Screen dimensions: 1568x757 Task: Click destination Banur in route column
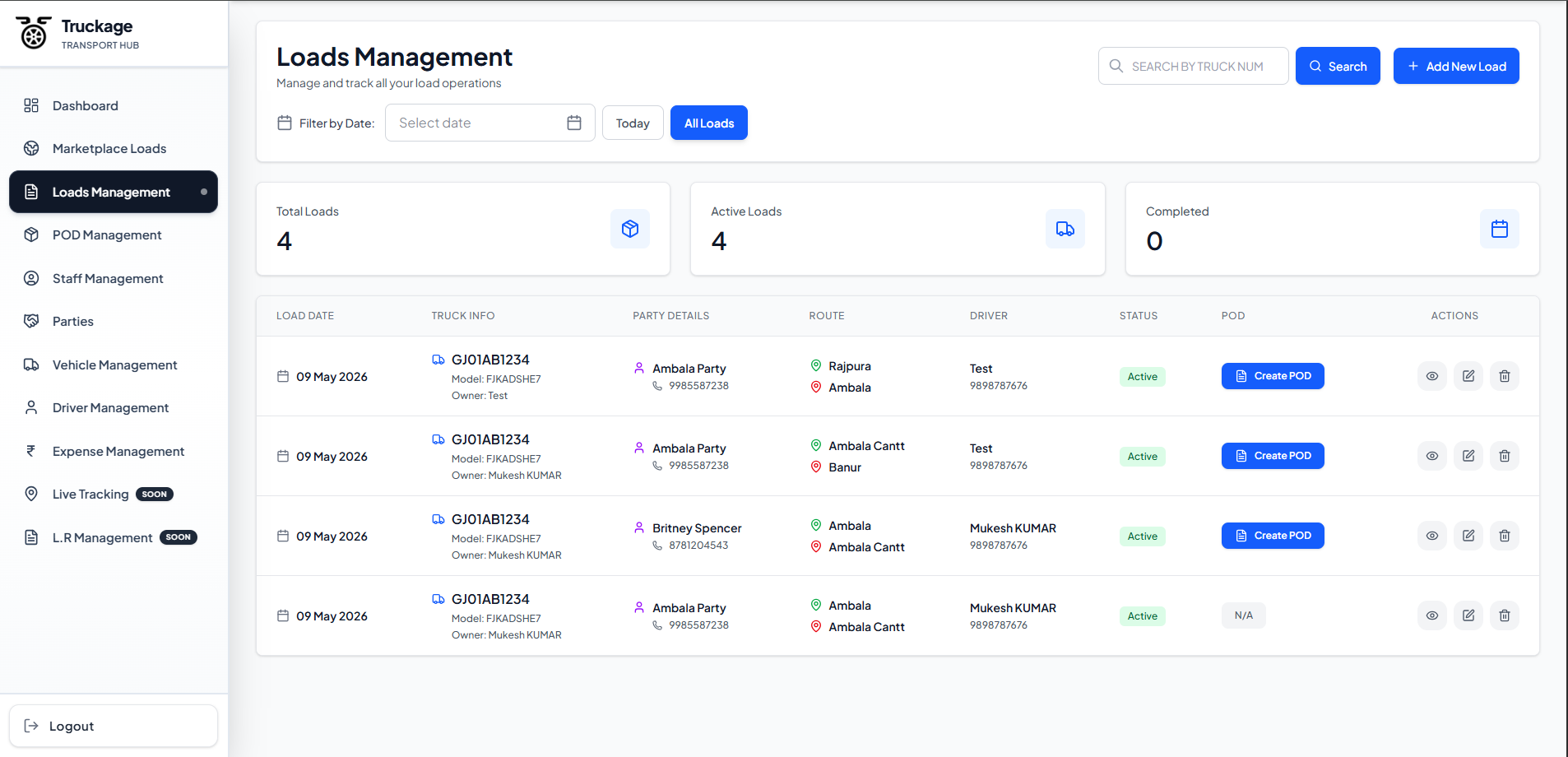(x=845, y=467)
